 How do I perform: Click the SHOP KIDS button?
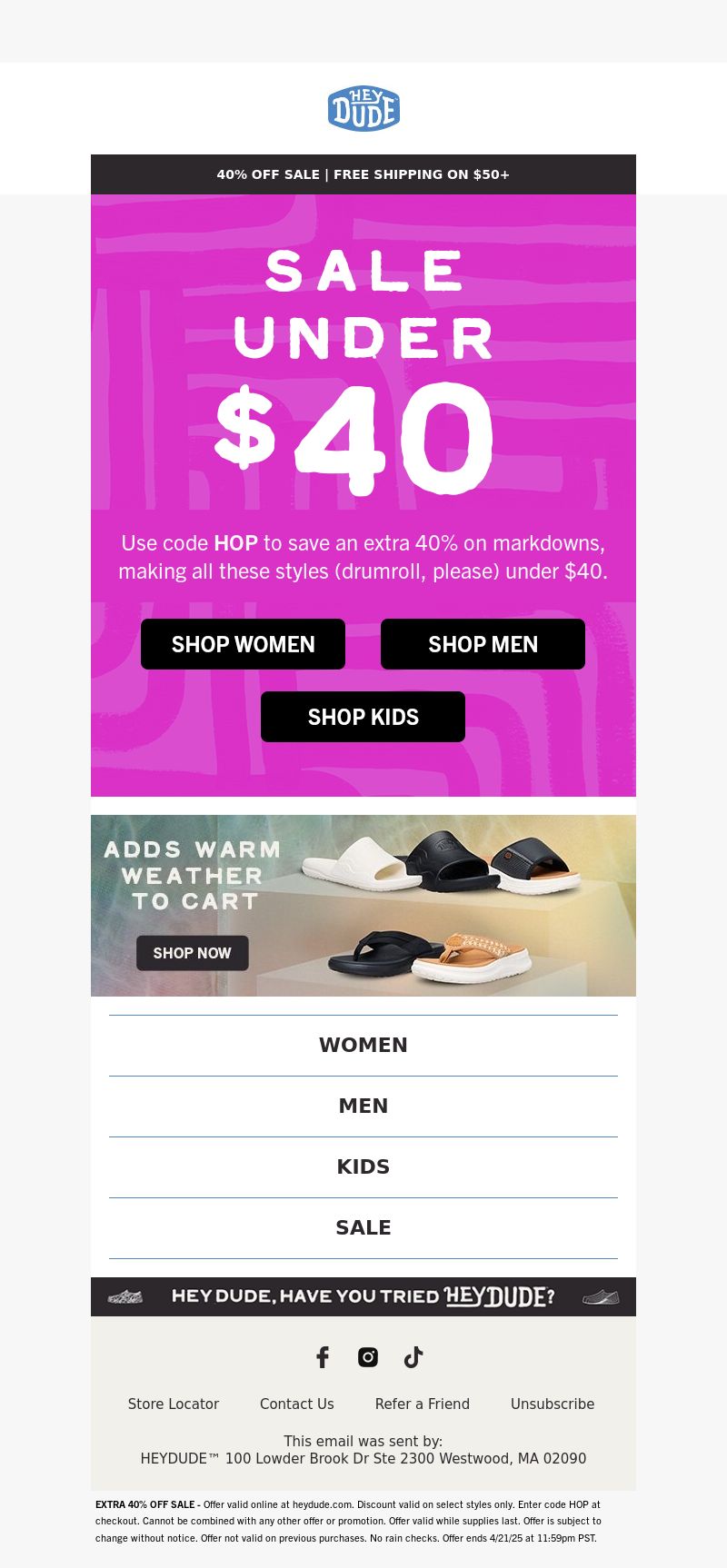[x=363, y=717]
